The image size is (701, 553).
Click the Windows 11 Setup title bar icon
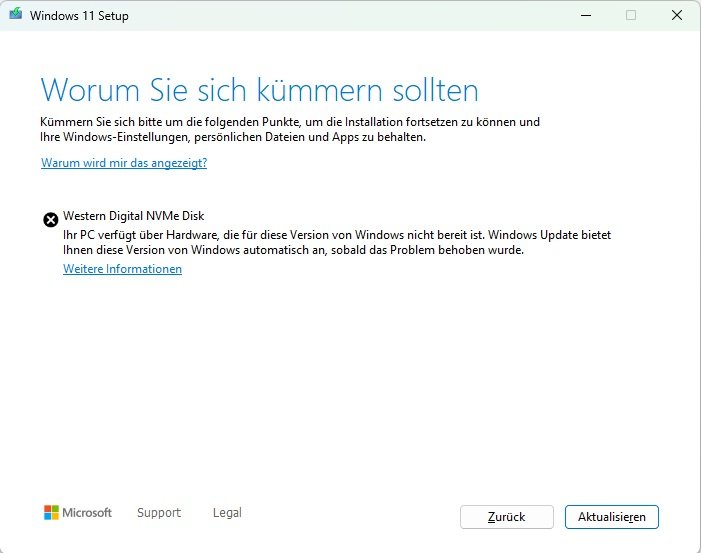tap(16, 13)
